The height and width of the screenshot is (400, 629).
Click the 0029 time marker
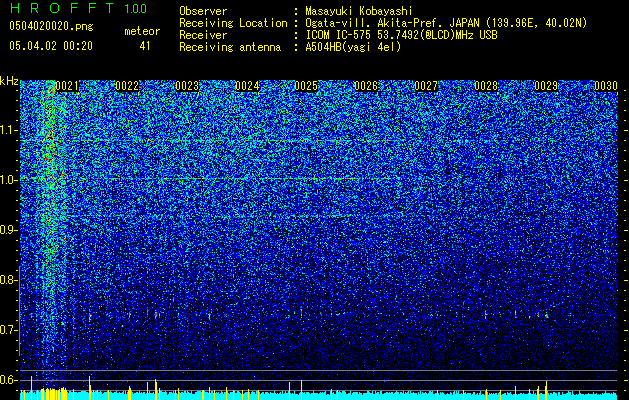click(x=546, y=86)
